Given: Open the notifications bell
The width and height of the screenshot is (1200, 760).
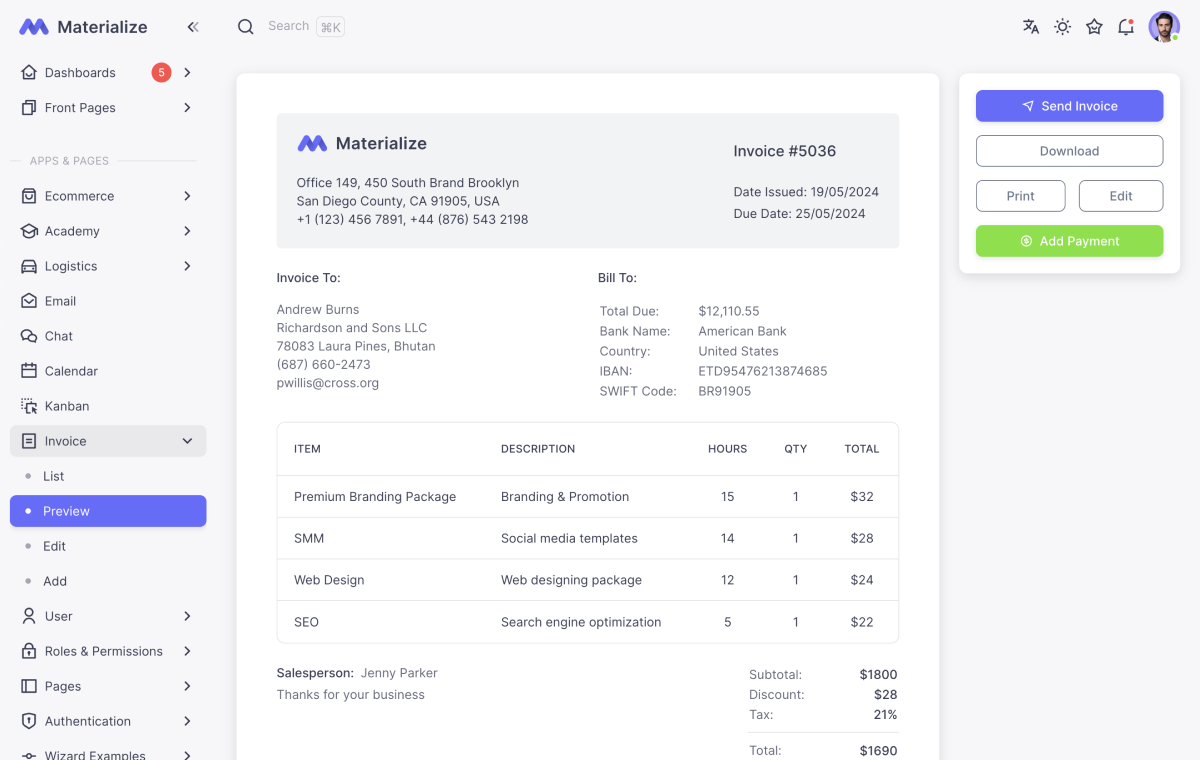Looking at the screenshot, I should tap(1126, 27).
